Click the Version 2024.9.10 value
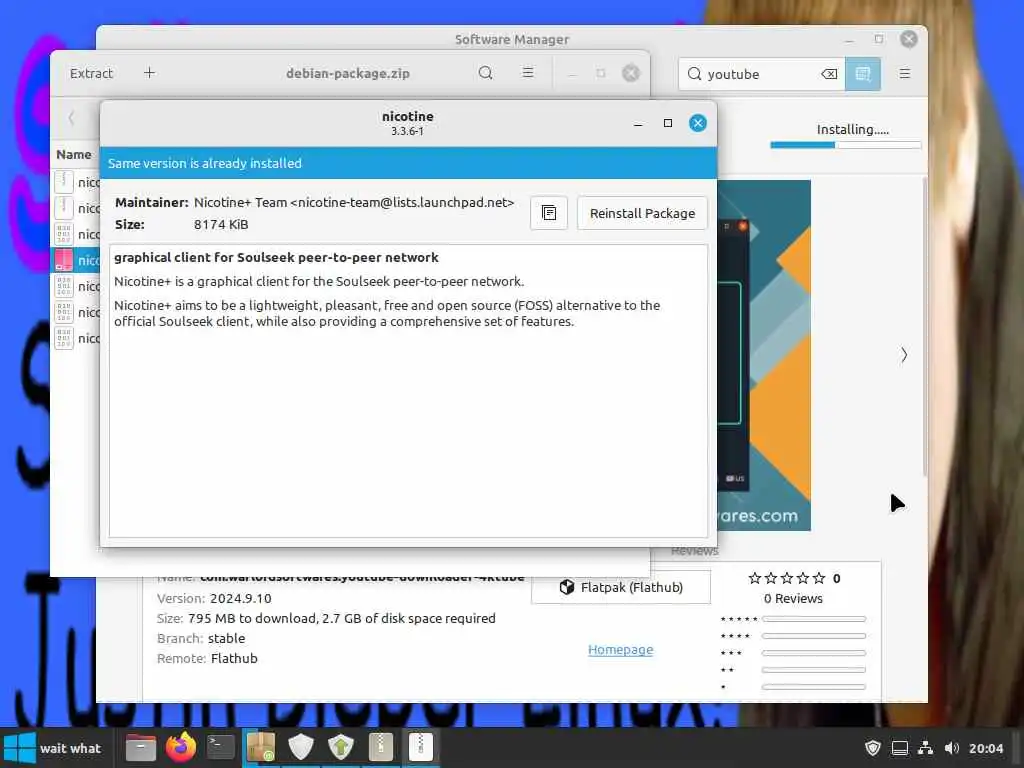This screenshot has width=1024, height=768. [x=240, y=598]
